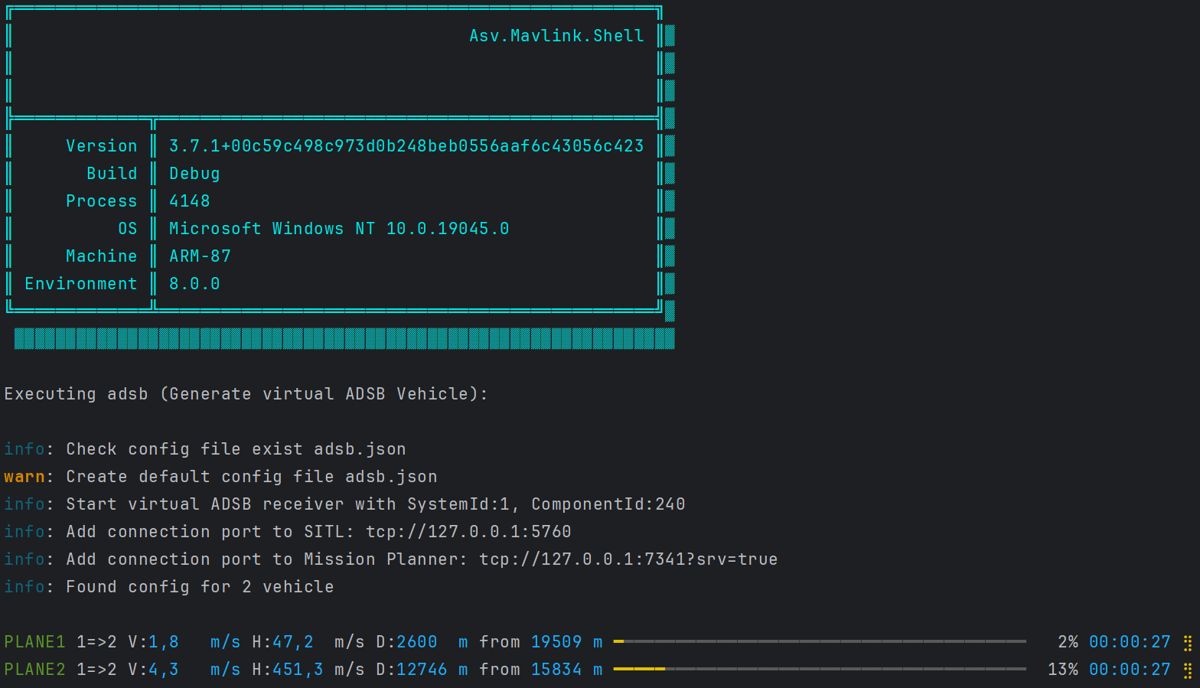Click the green PLANE1 label
The image size is (1200, 688).
[x=35, y=642]
